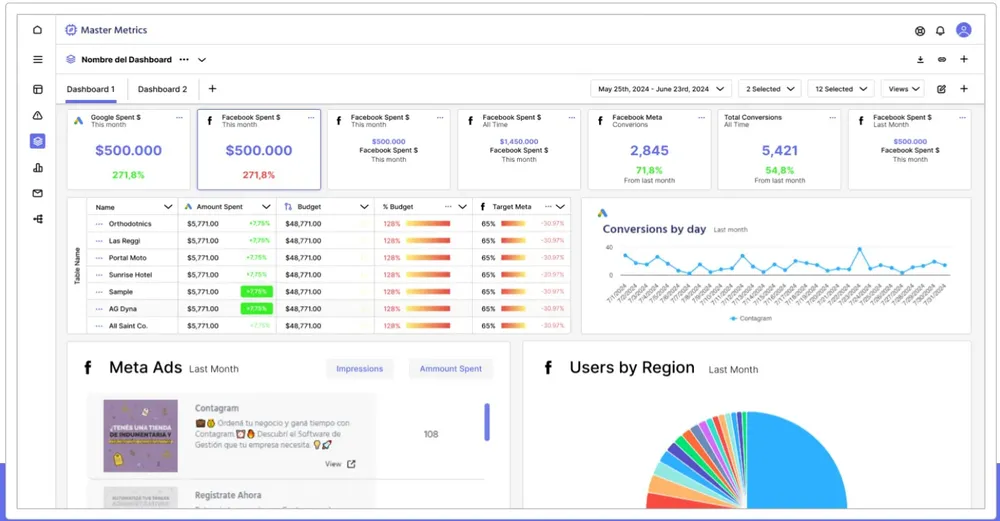Open row menu dots for Orthodotnics
This screenshot has height=521, width=1000.
click(x=99, y=224)
